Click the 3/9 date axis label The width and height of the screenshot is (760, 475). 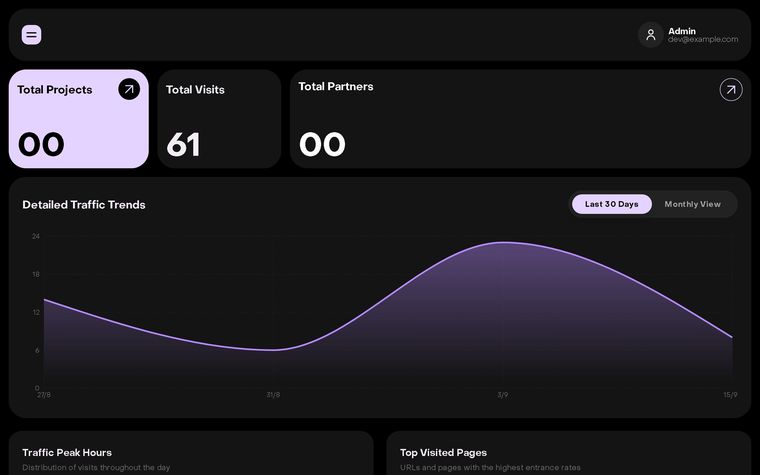pyautogui.click(x=503, y=395)
